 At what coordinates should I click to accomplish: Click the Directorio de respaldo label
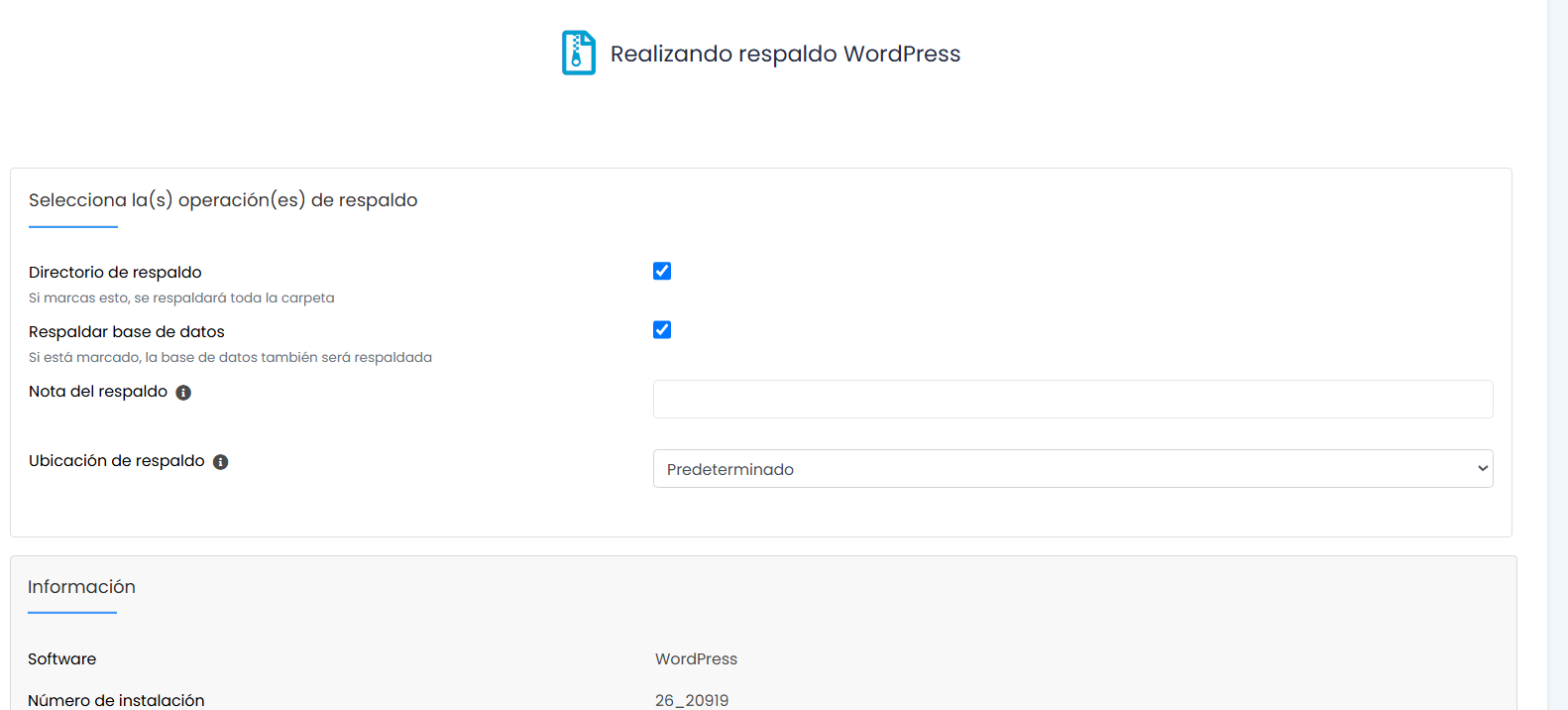pos(115,273)
